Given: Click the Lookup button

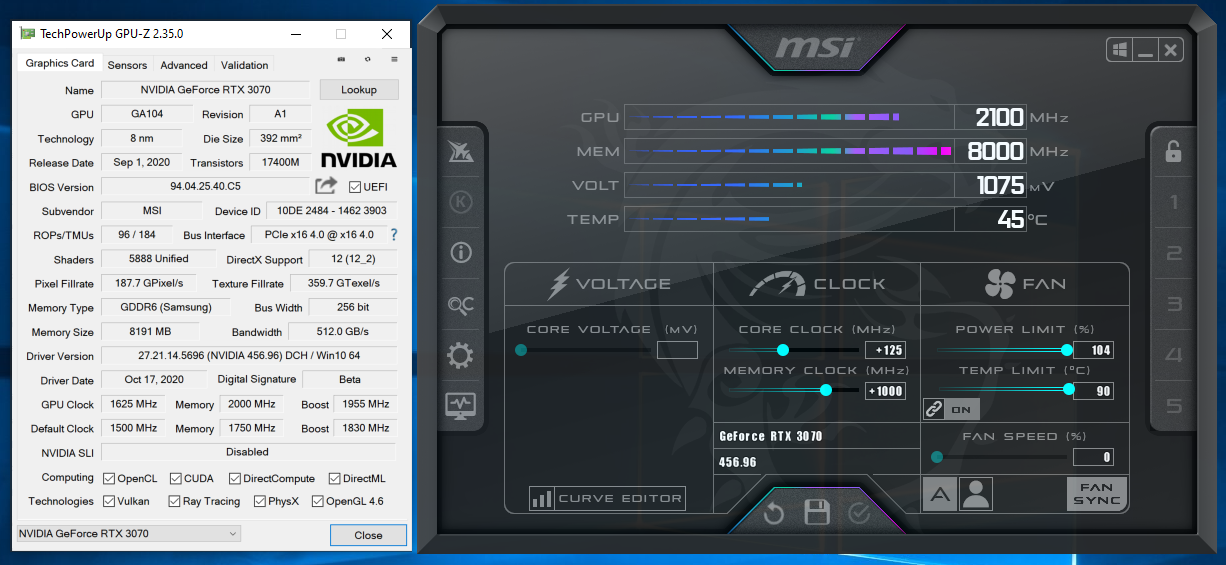Looking at the screenshot, I should click(359, 90).
